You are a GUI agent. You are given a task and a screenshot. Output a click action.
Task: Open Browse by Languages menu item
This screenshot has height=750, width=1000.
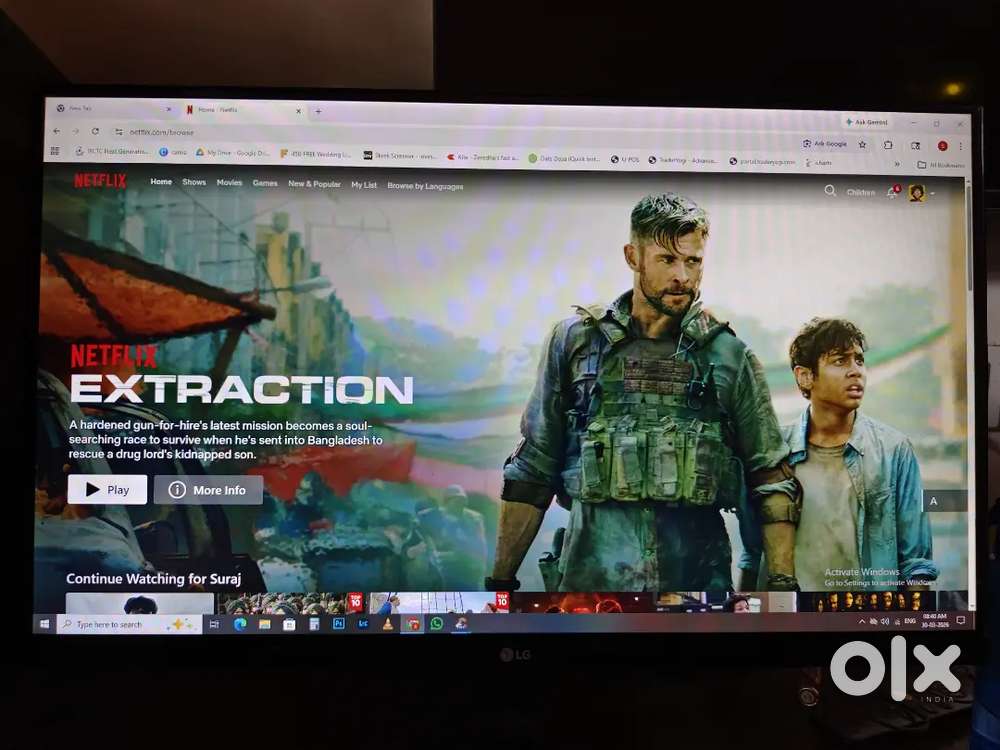pyautogui.click(x=425, y=186)
